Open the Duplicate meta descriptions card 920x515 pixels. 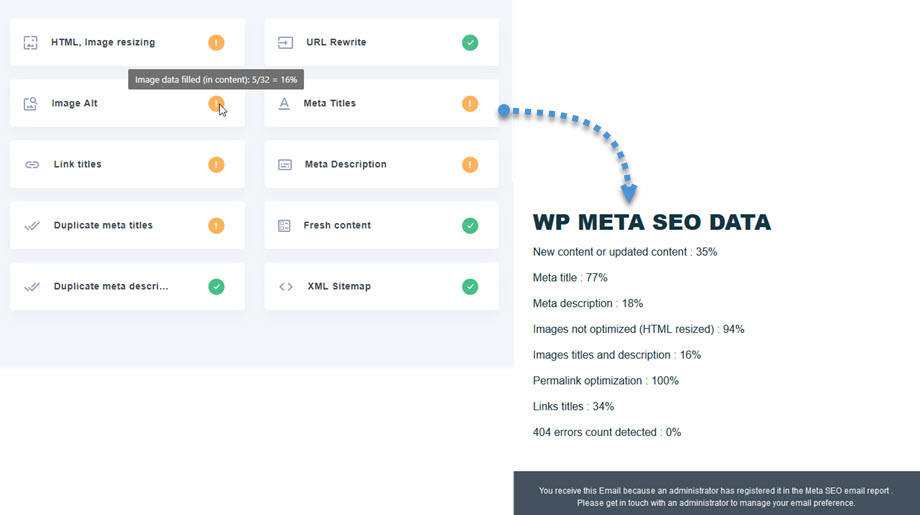[x=111, y=287]
